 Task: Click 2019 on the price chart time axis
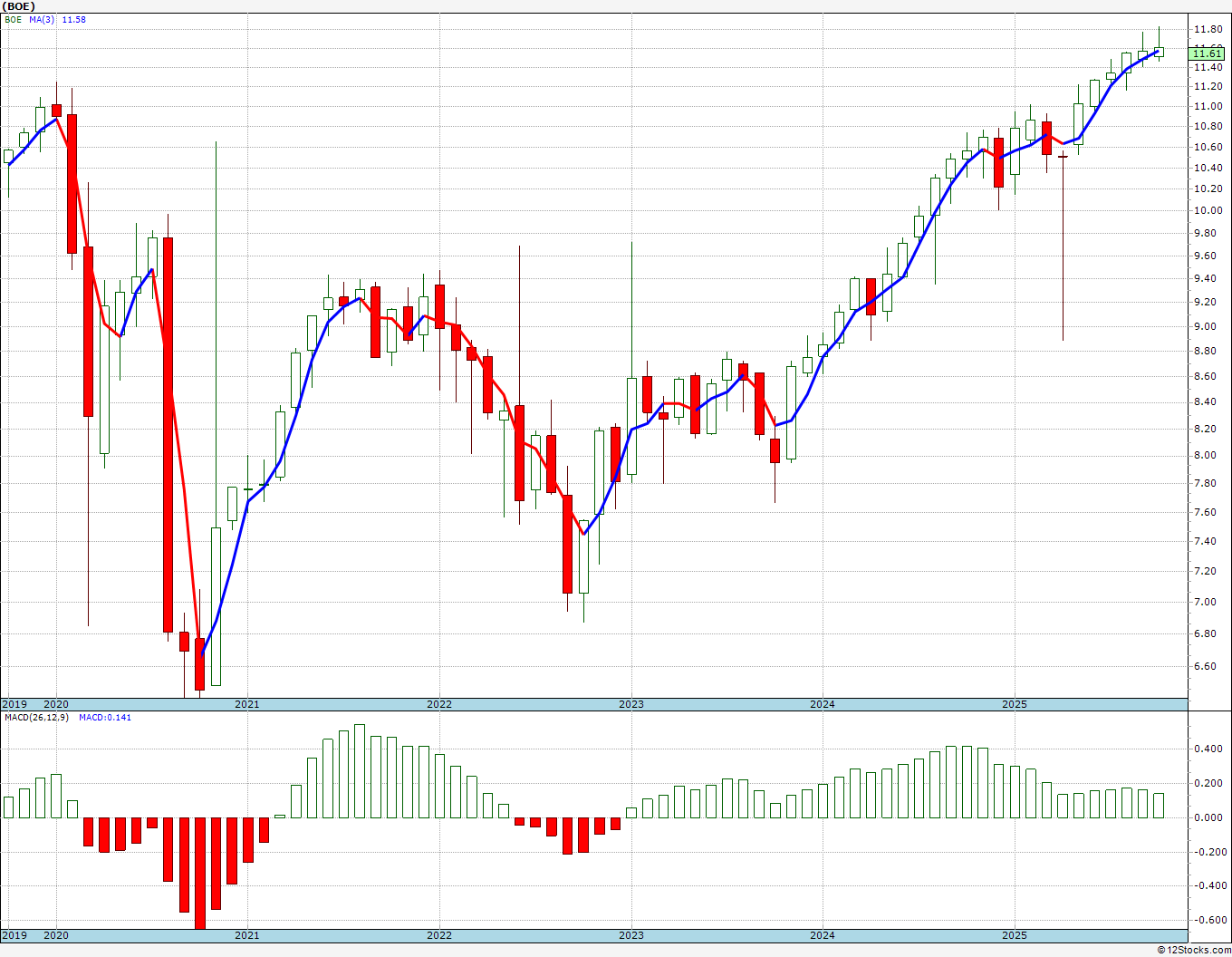(x=14, y=704)
